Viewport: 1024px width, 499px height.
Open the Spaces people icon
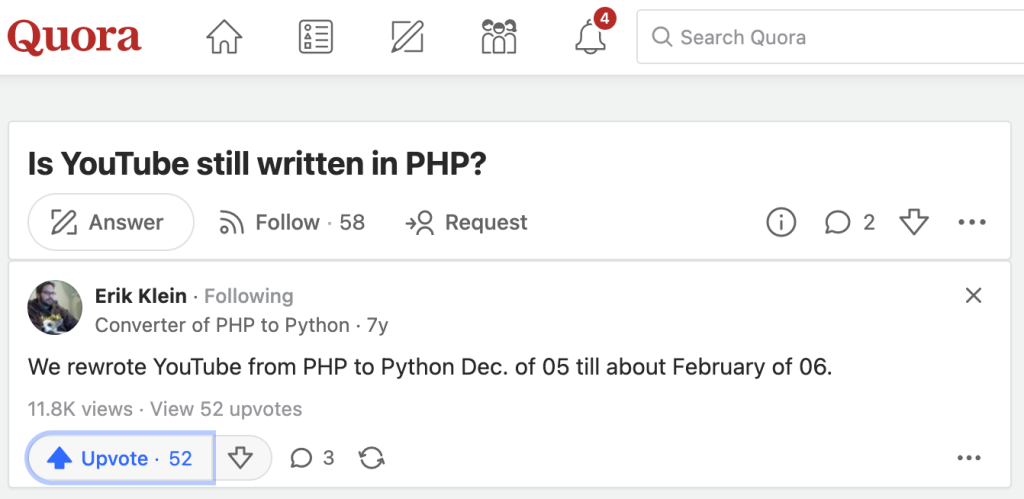pos(498,38)
